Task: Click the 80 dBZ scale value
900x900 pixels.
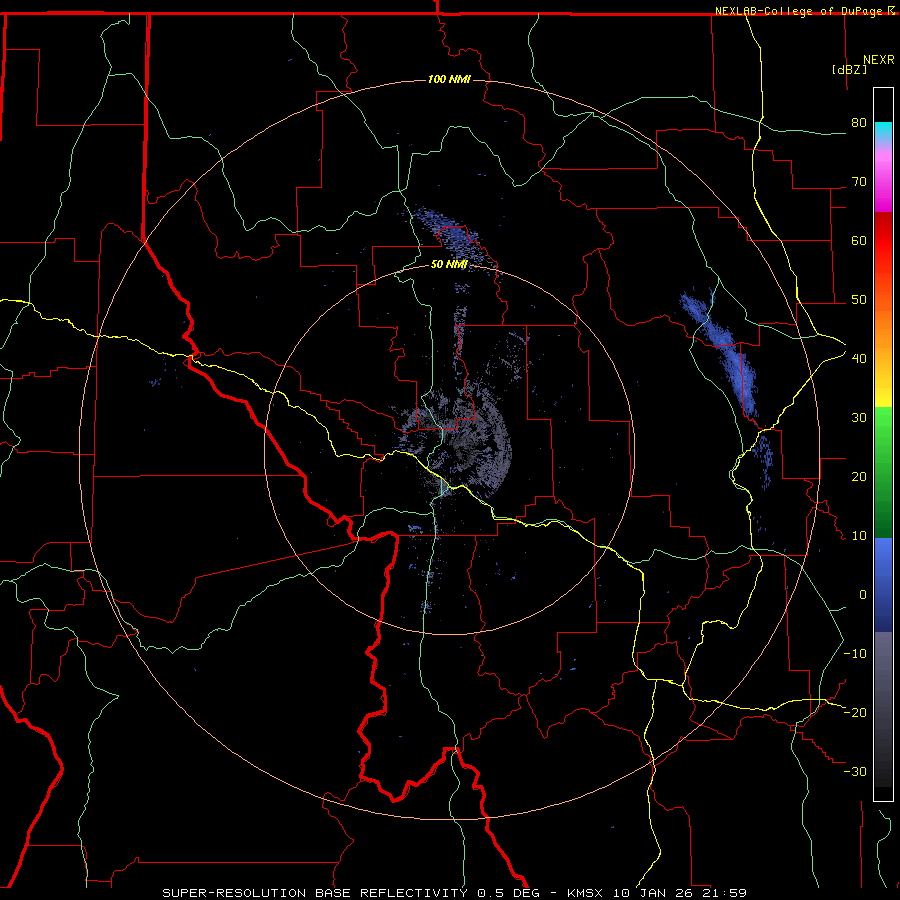Action: (859, 122)
